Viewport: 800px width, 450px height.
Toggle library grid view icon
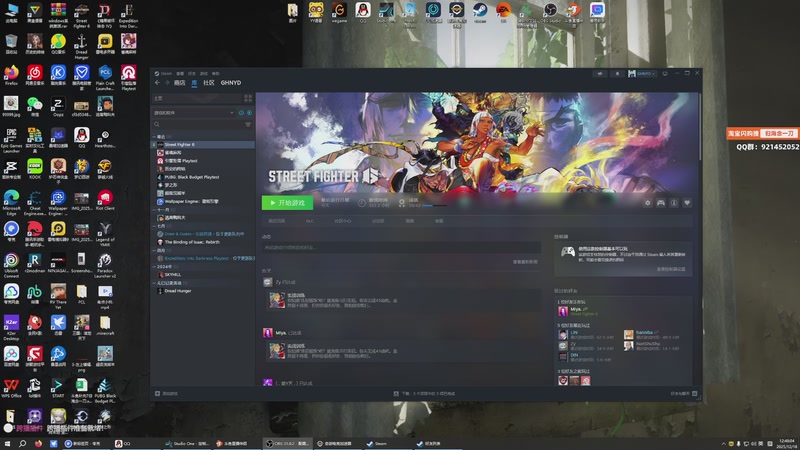pos(248,98)
